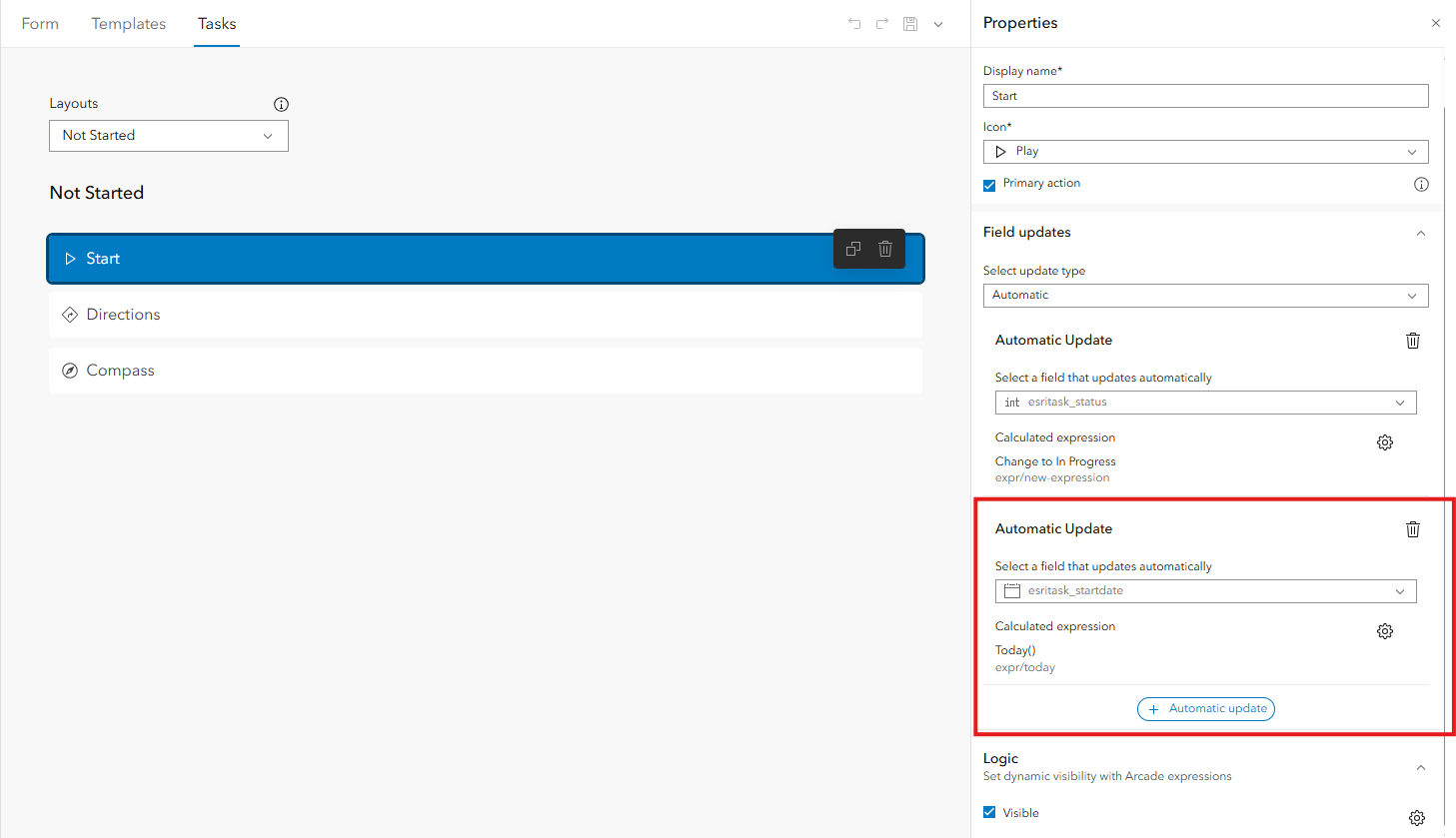The width and height of the screenshot is (1456, 838).
Task: Open the Visible logic settings gear
Action: pyautogui.click(x=1417, y=818)
